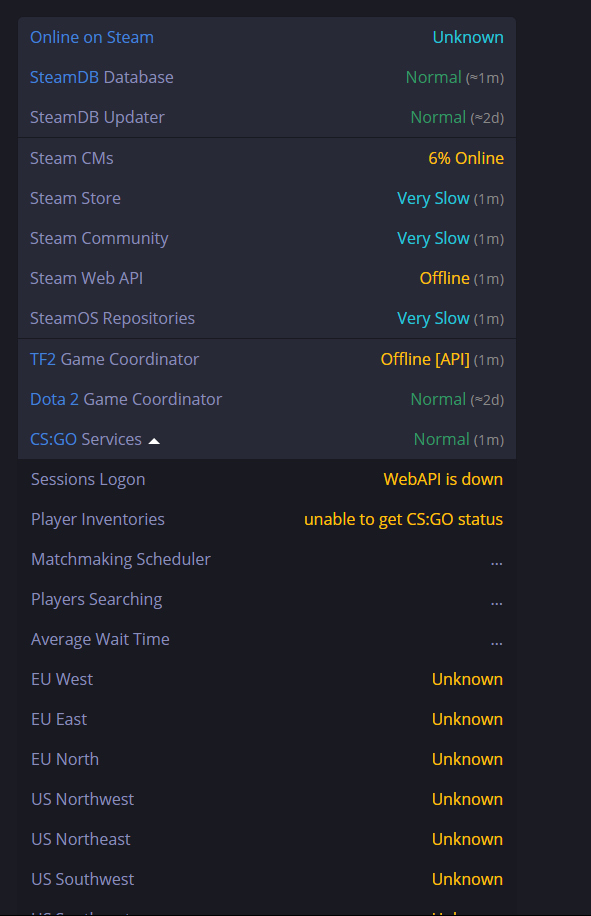591x916 pixels.
Task: Select the Sessions Logon row
Action: [267, 480]
